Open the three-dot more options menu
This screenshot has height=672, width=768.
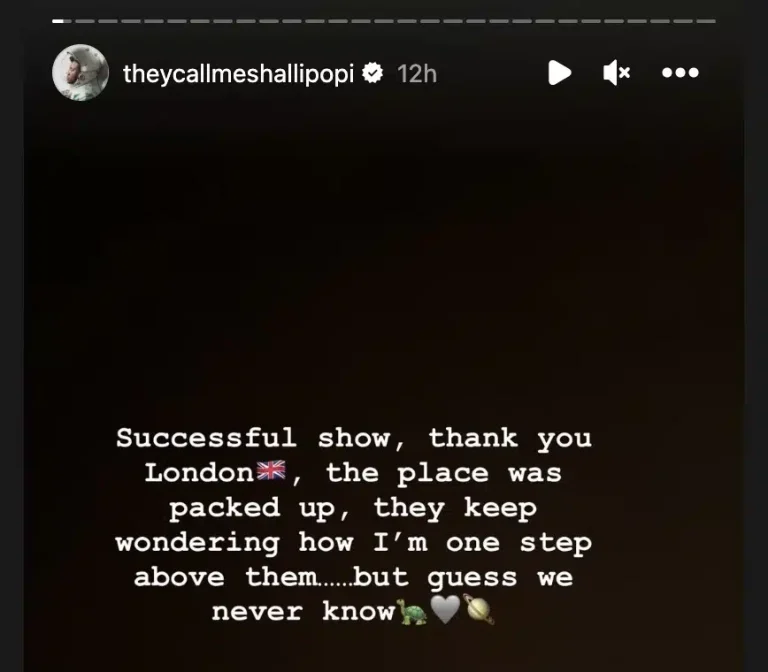click(x=680, y=72)
